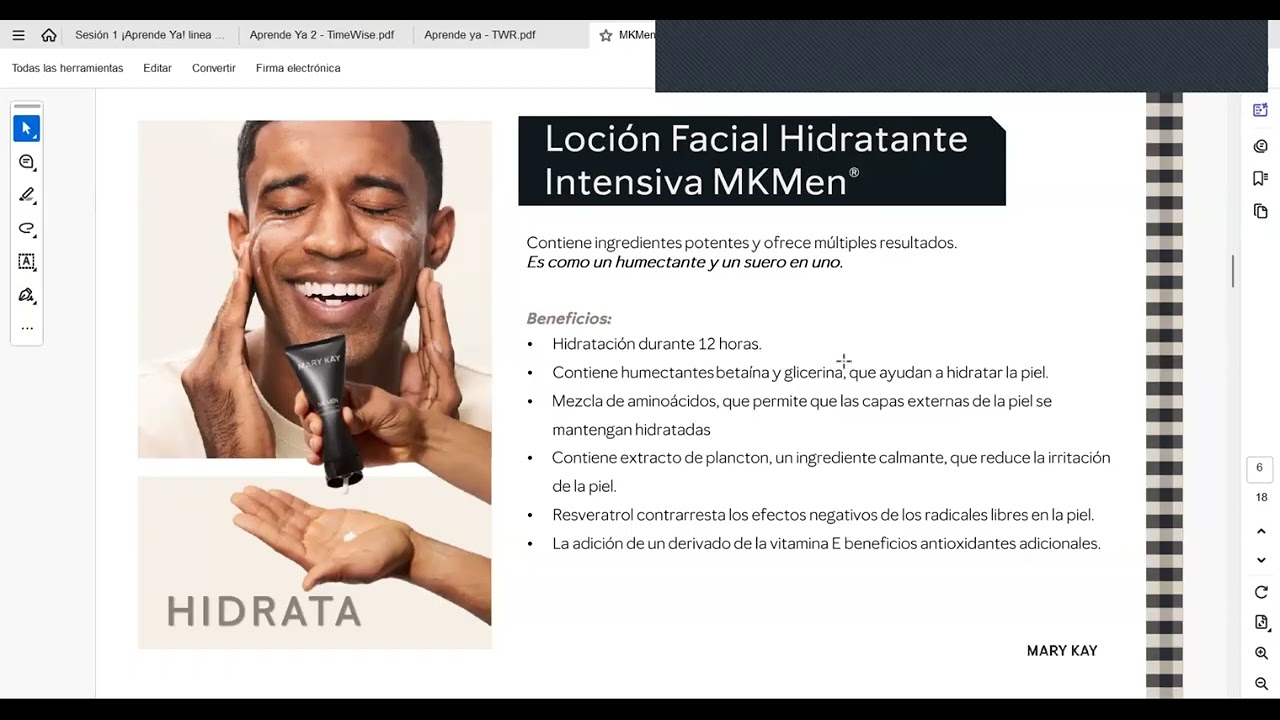Open the Editar menu
Screen dimensions: 1280x720
157,68
